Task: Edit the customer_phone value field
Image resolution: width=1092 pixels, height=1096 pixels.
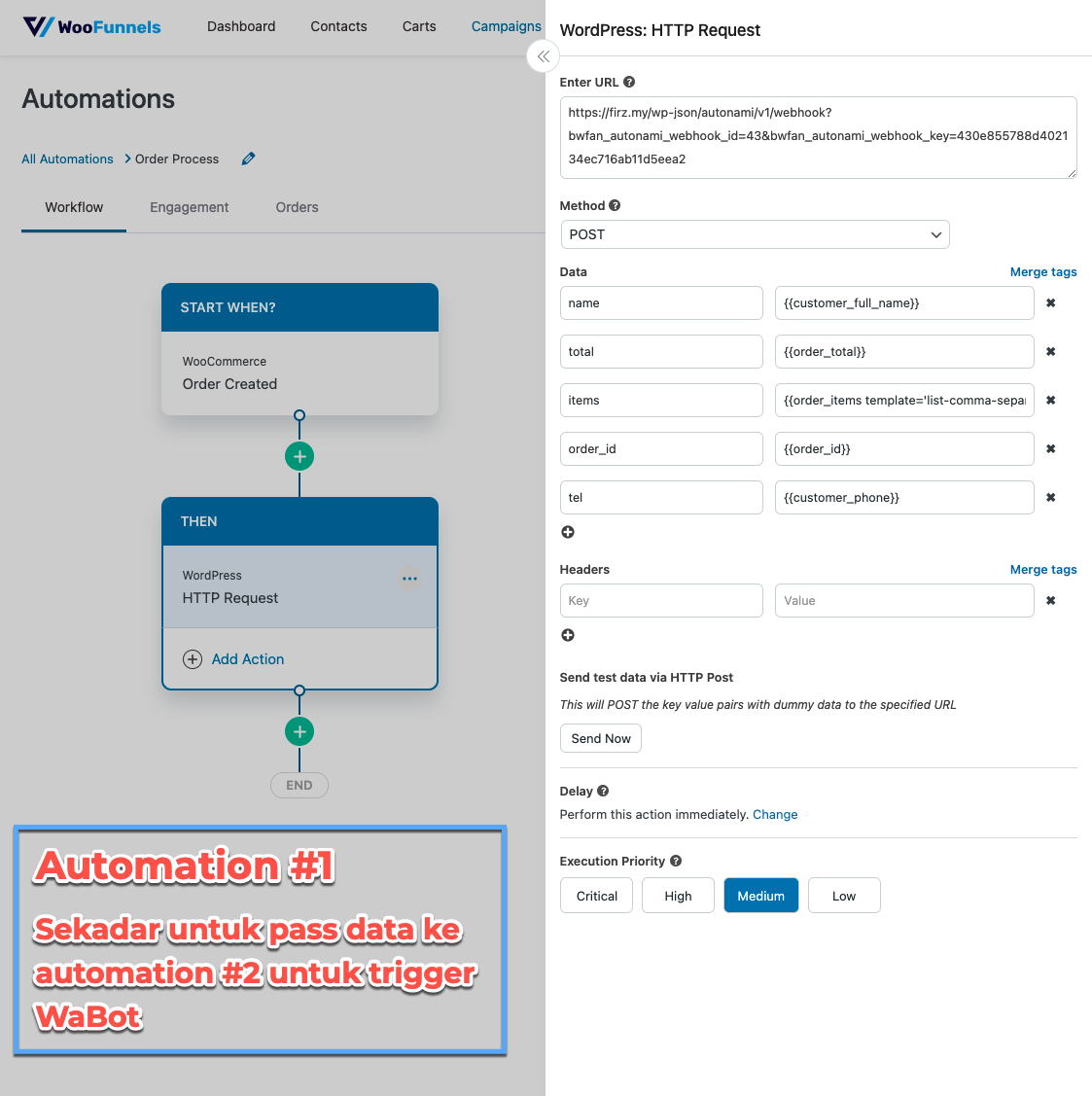Action: click(904, 497)
